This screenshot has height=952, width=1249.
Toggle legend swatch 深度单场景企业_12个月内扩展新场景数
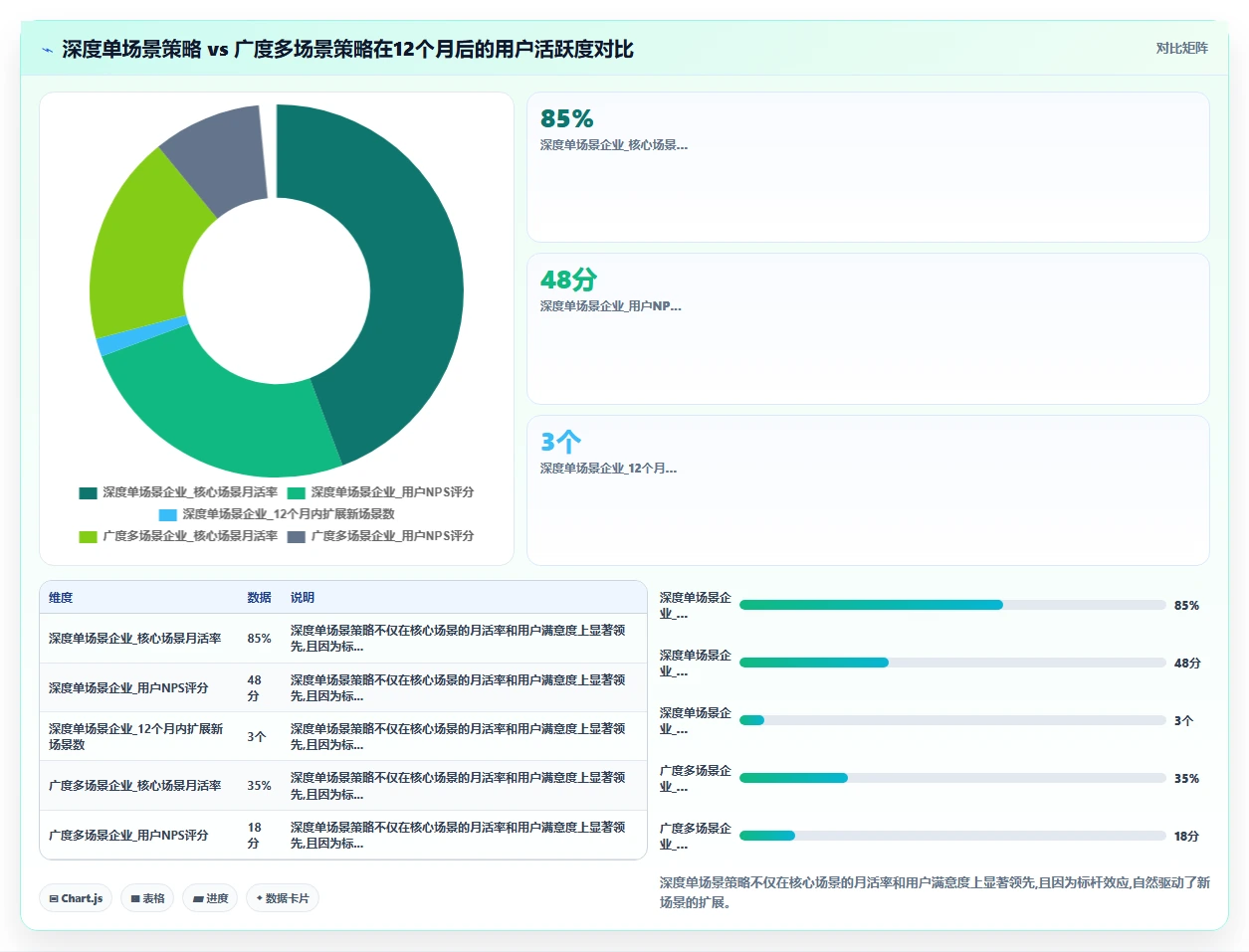[168, 514]
